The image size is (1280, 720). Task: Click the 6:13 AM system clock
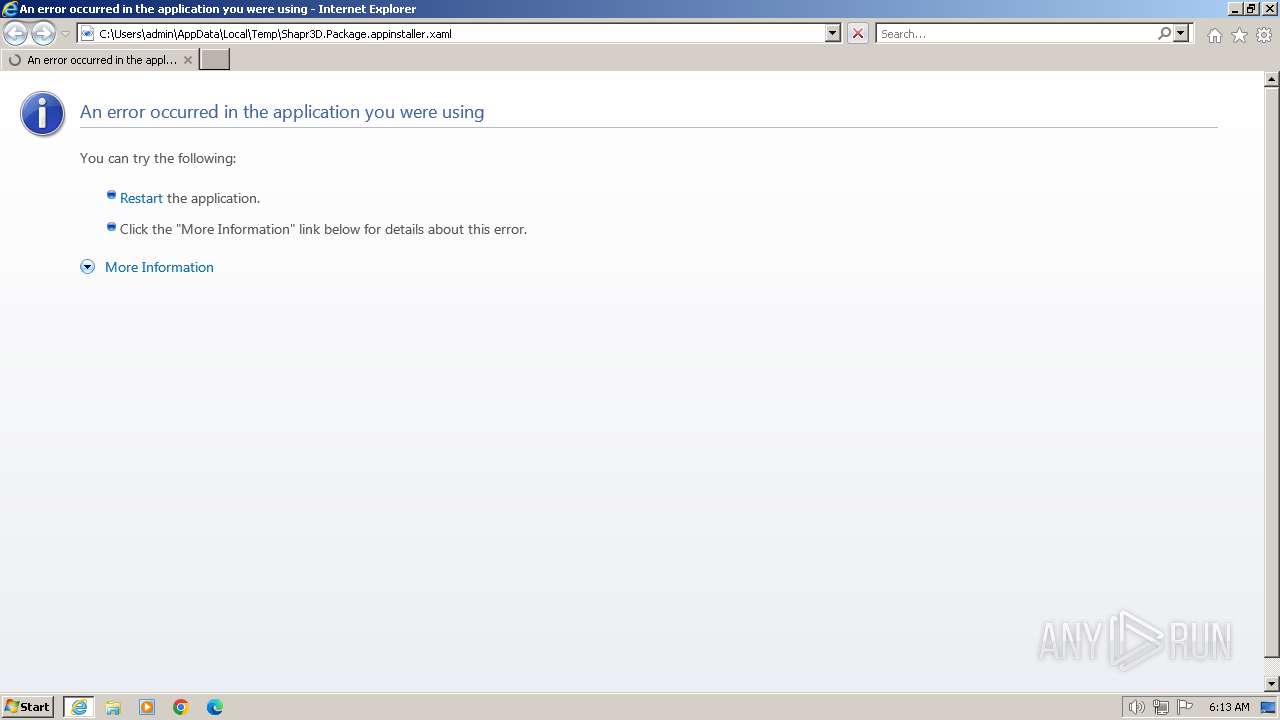[1229, 707]
